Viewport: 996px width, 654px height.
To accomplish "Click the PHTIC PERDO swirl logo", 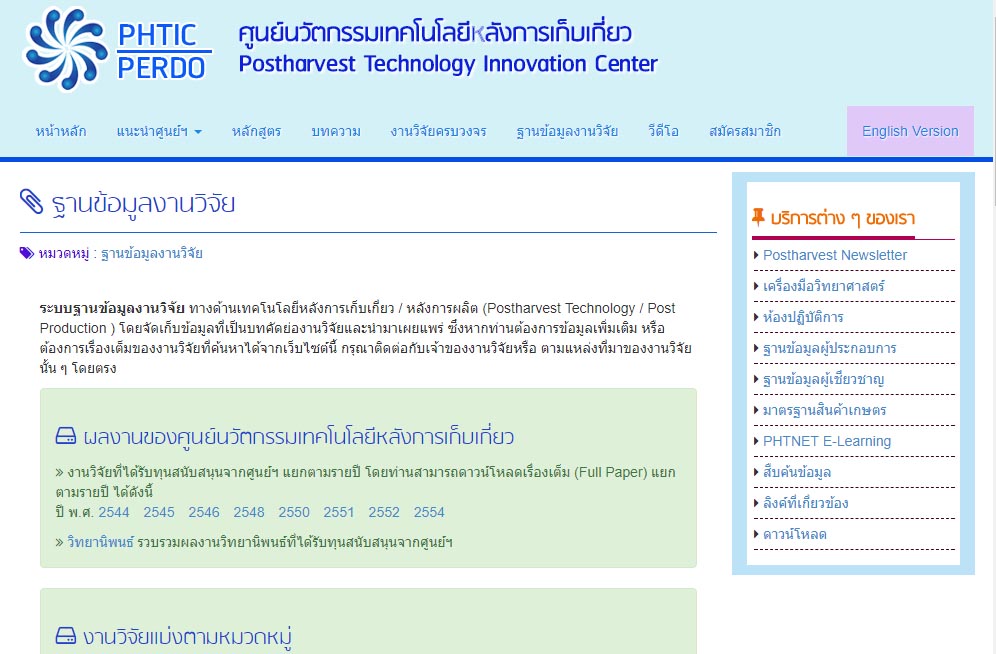I will [65, 49].
